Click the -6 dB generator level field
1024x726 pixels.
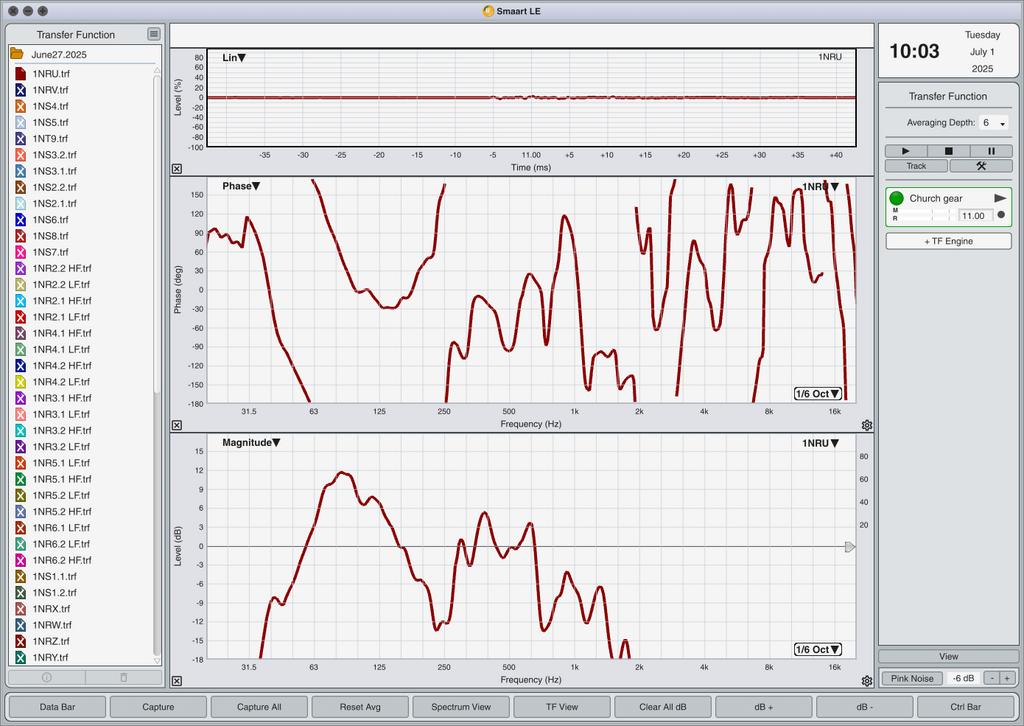(963, 678)
